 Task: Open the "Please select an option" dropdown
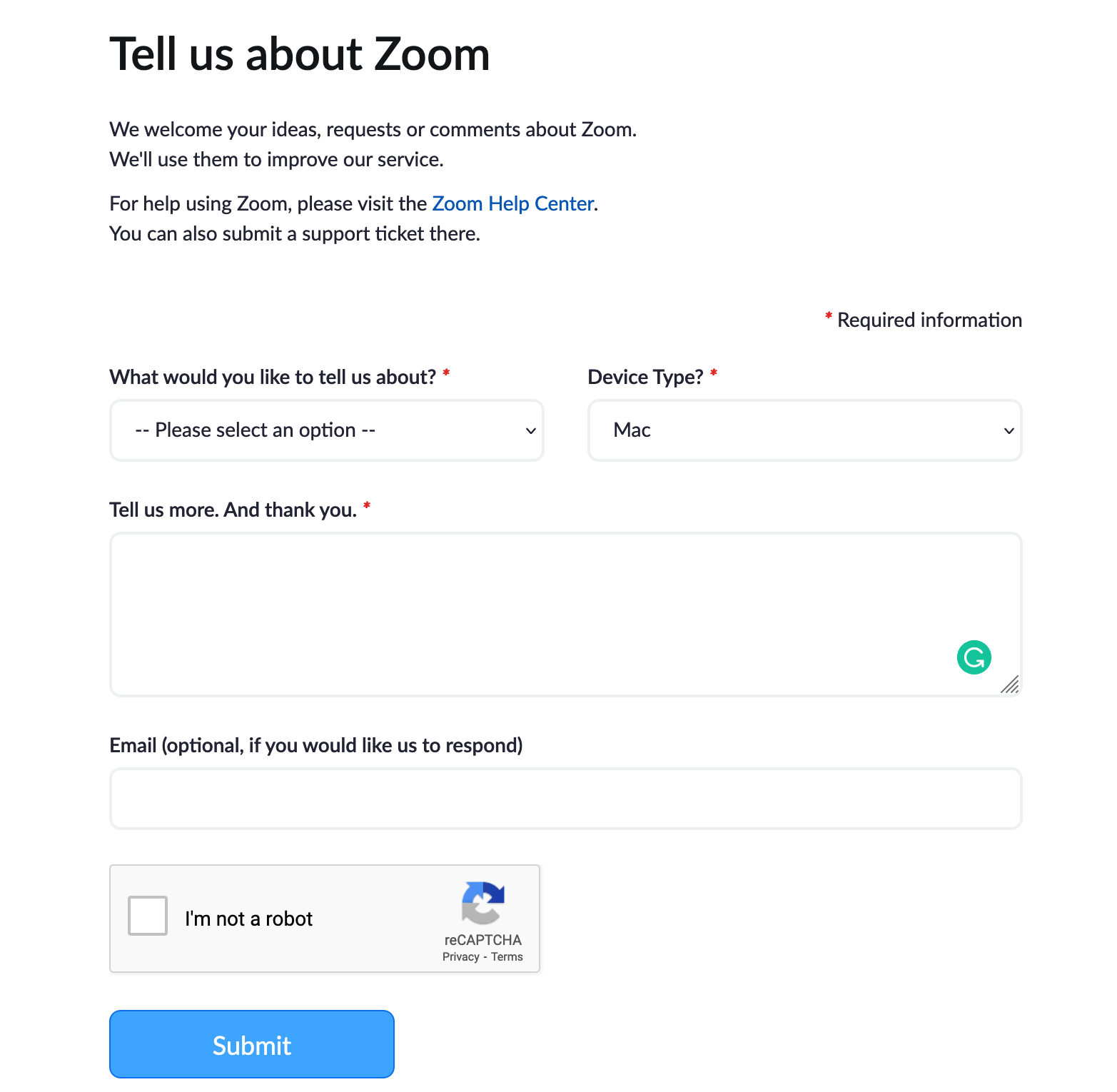coord(326,430)
